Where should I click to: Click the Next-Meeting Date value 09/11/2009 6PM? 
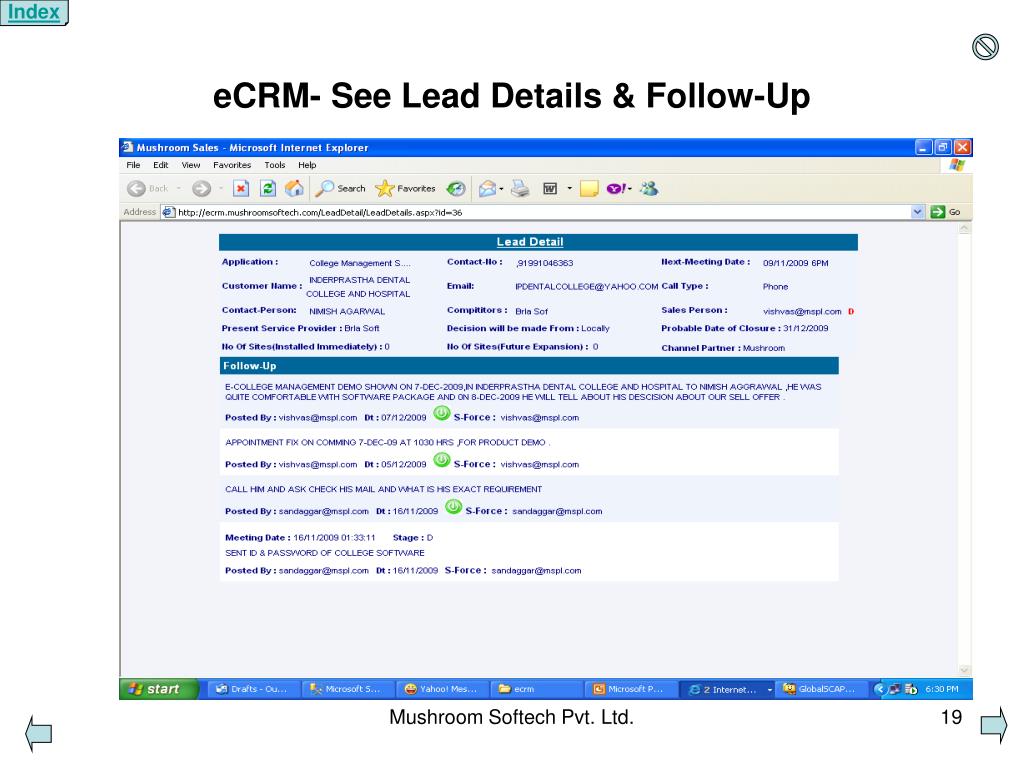click(795, 263)
